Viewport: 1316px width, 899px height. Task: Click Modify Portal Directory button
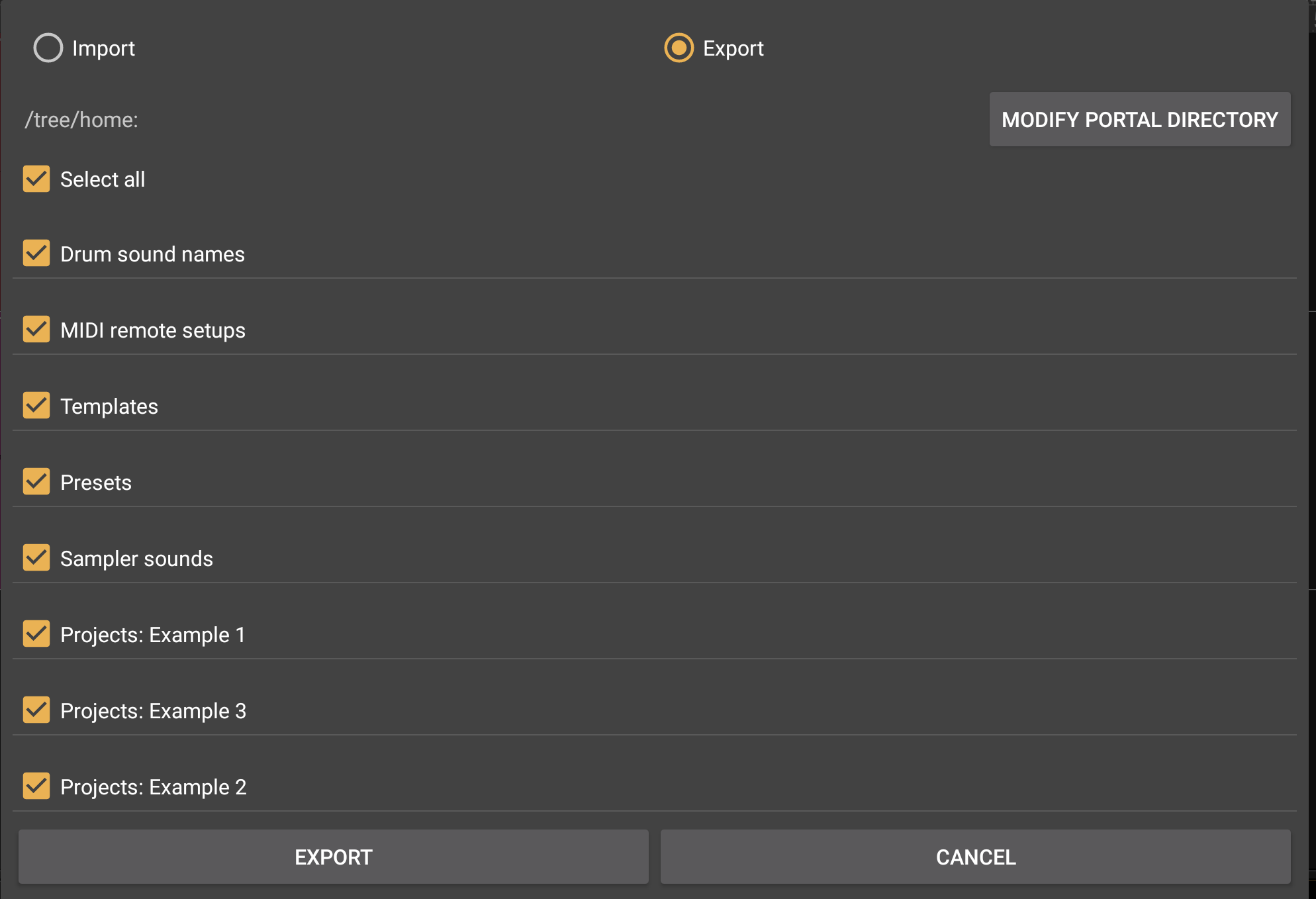[1139, 120]
